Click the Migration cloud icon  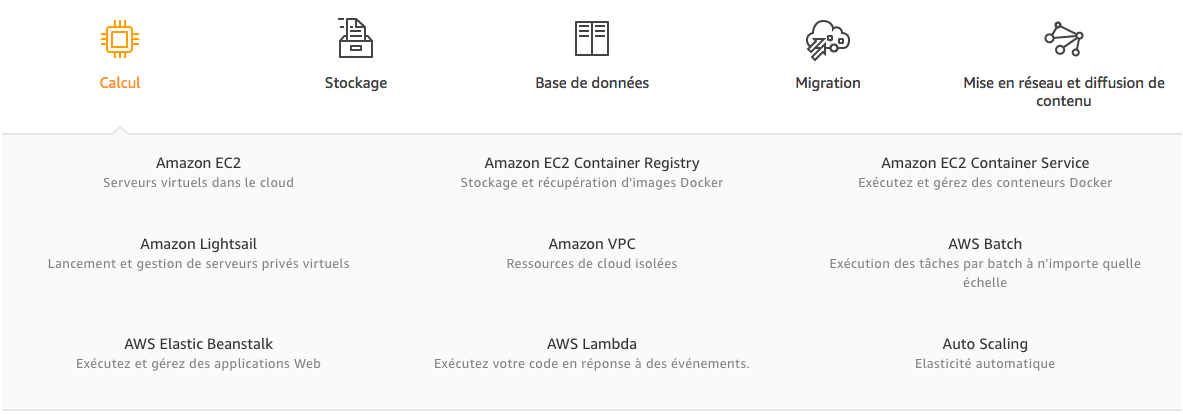coord(827,39)
